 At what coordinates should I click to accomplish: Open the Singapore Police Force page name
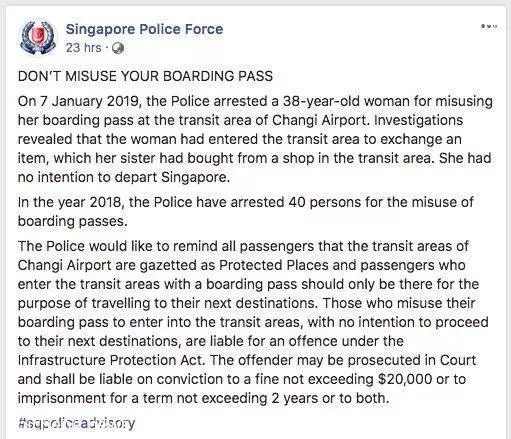coord(144,29)
